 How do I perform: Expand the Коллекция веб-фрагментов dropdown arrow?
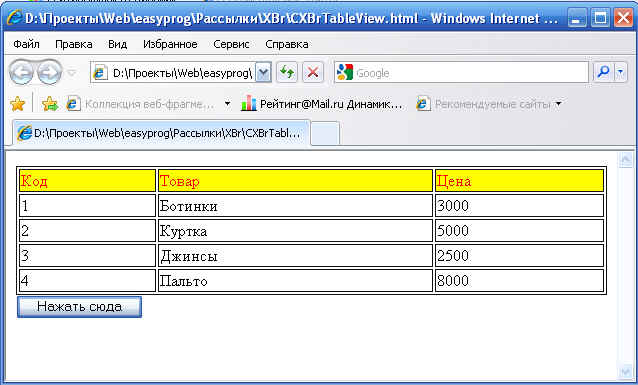[227, 104]
